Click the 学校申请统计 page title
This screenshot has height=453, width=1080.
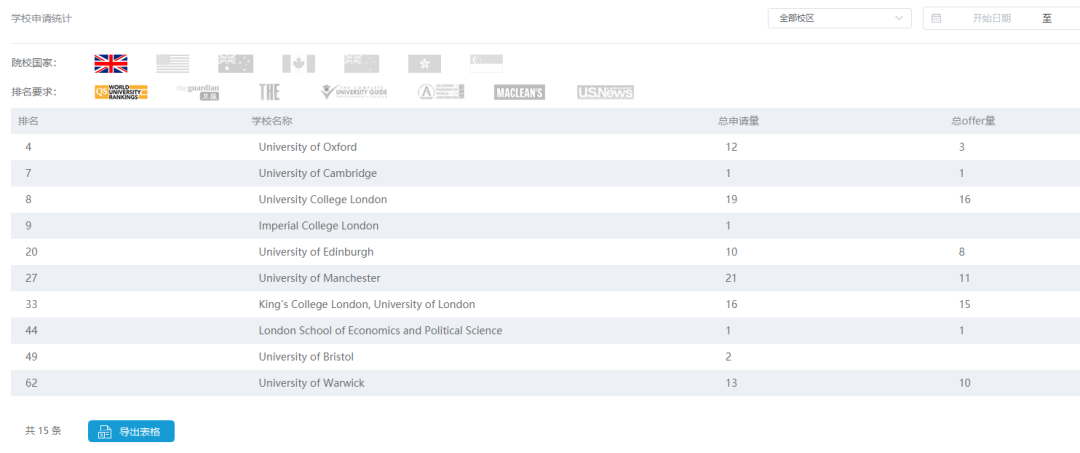click(x=41, y=19)
